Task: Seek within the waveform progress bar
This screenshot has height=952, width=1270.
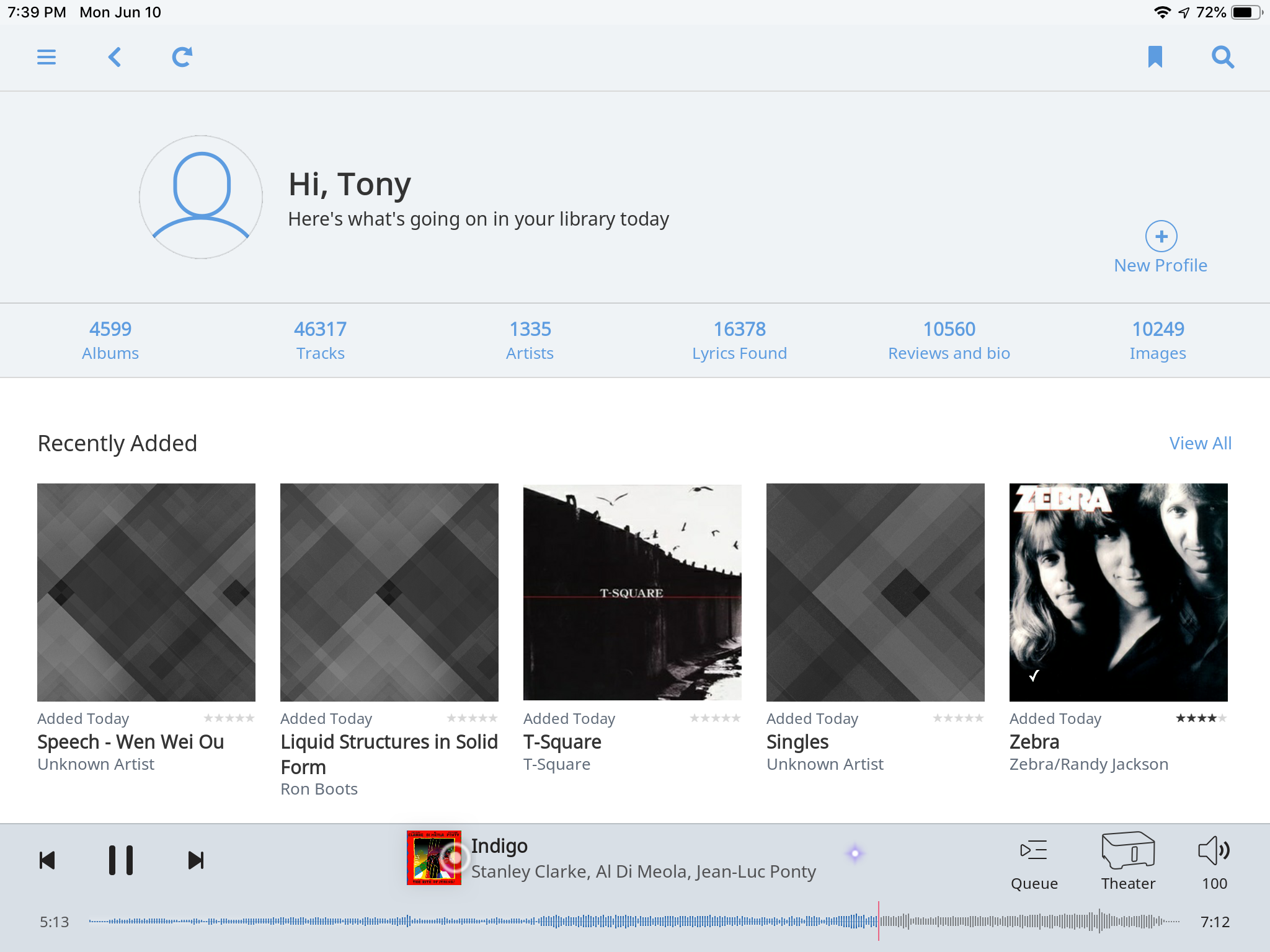Action: 633,922
